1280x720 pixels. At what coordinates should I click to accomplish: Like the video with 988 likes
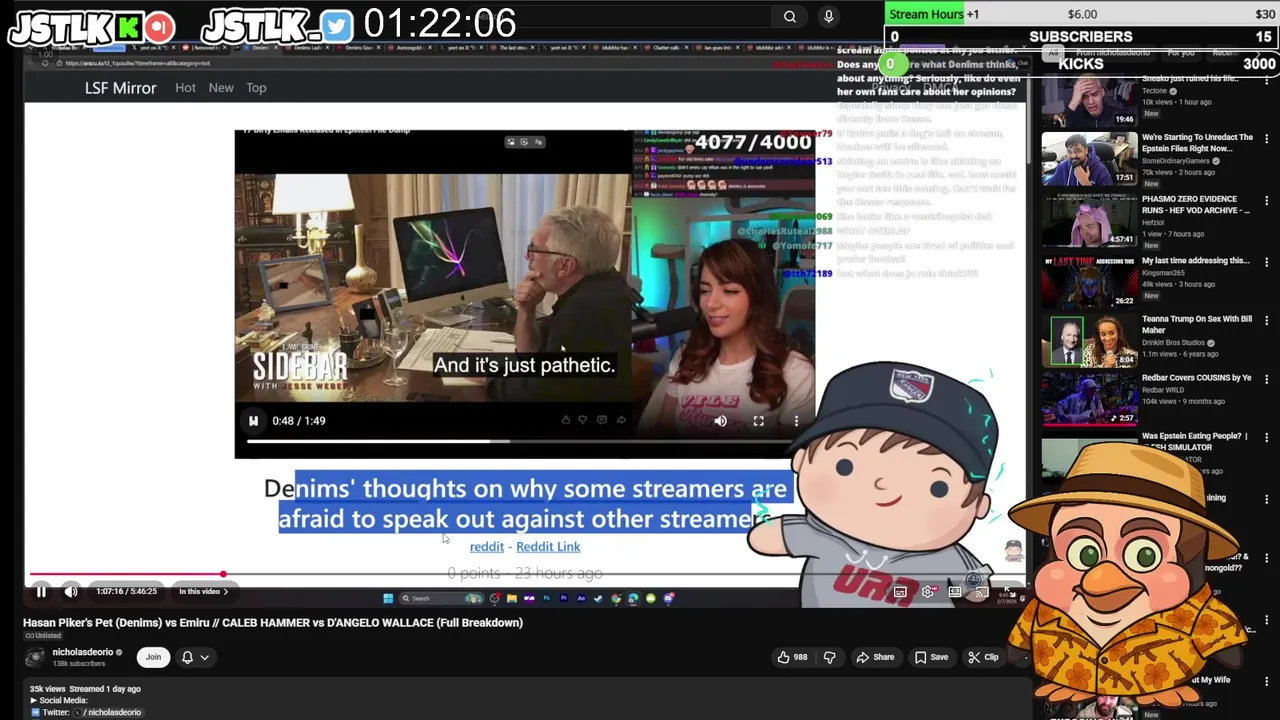[791, 657]
